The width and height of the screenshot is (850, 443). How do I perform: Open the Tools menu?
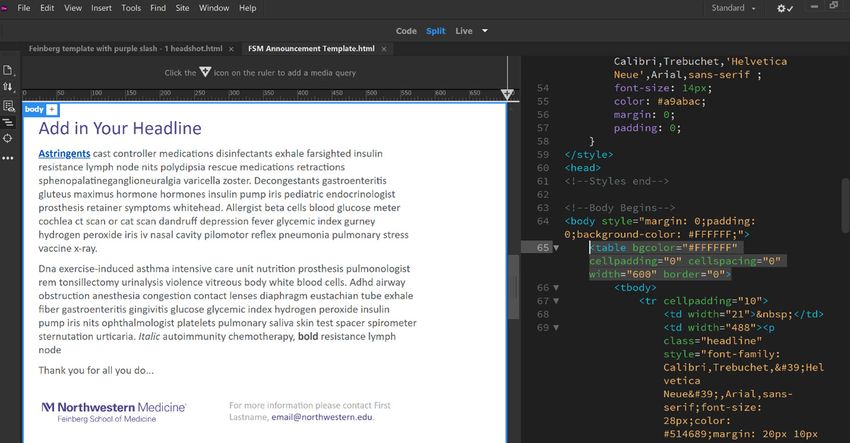[x=131, y=8]
